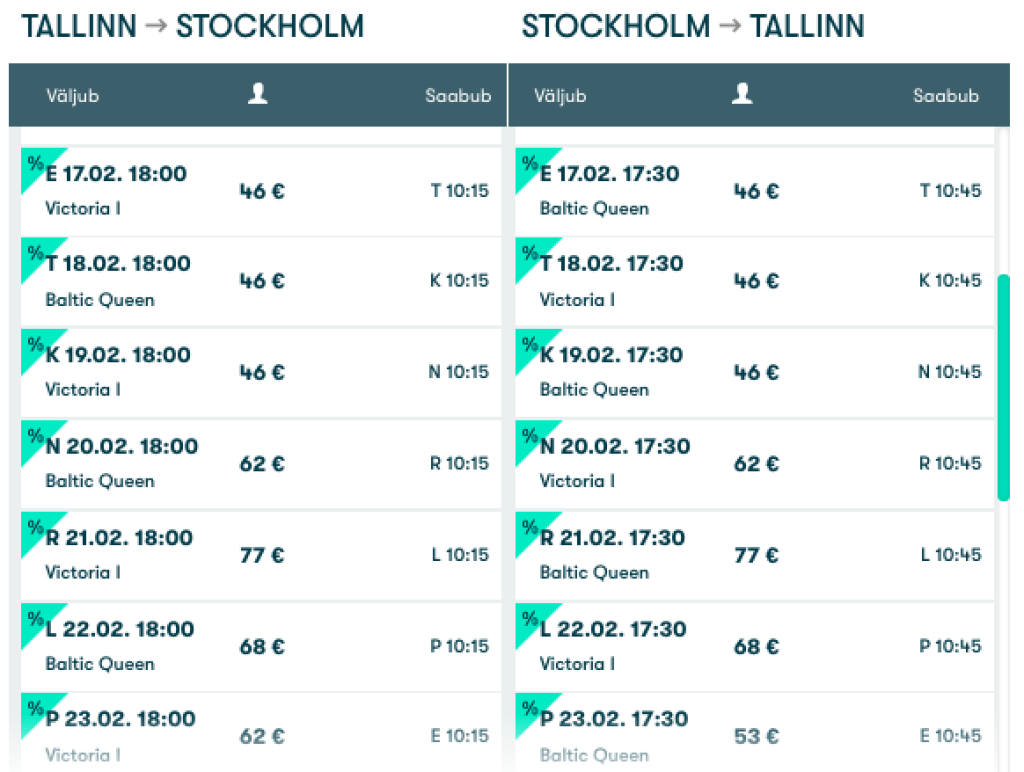Click passenger icon in Stockholm–Tallinn header
This screenshot has height=772, width=1024.
pos(741,94)
